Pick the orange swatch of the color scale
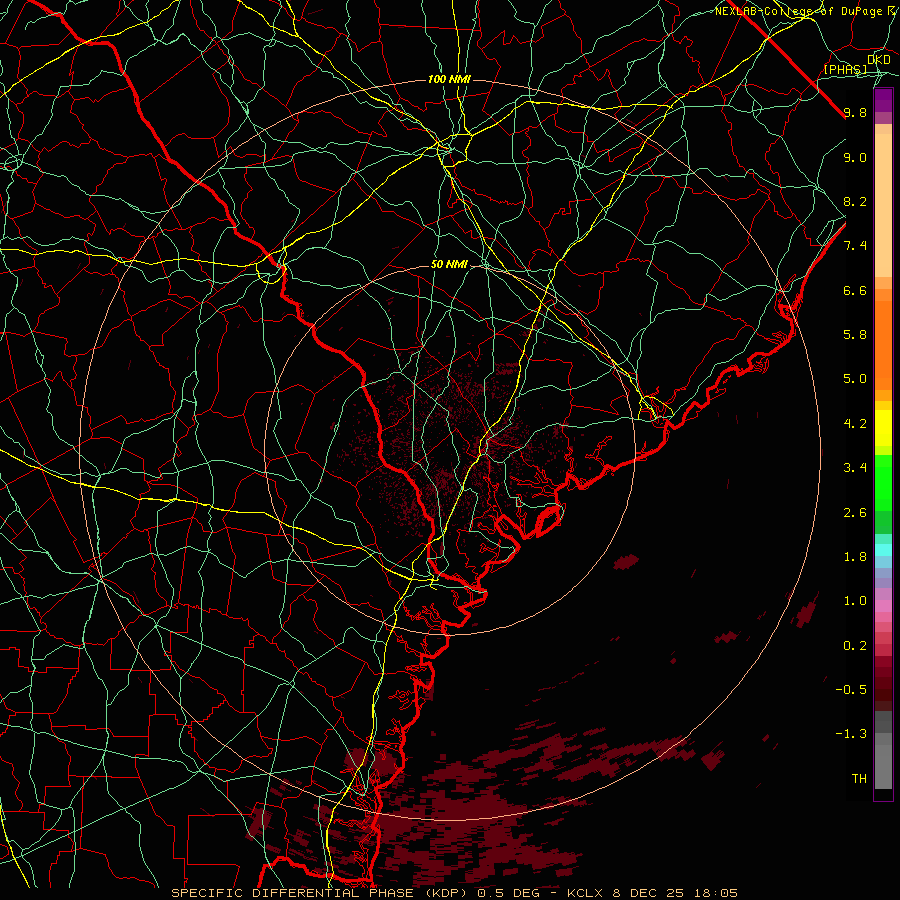Screen dimensions: 900x900 pyautogui.click(x=883, y=344)
